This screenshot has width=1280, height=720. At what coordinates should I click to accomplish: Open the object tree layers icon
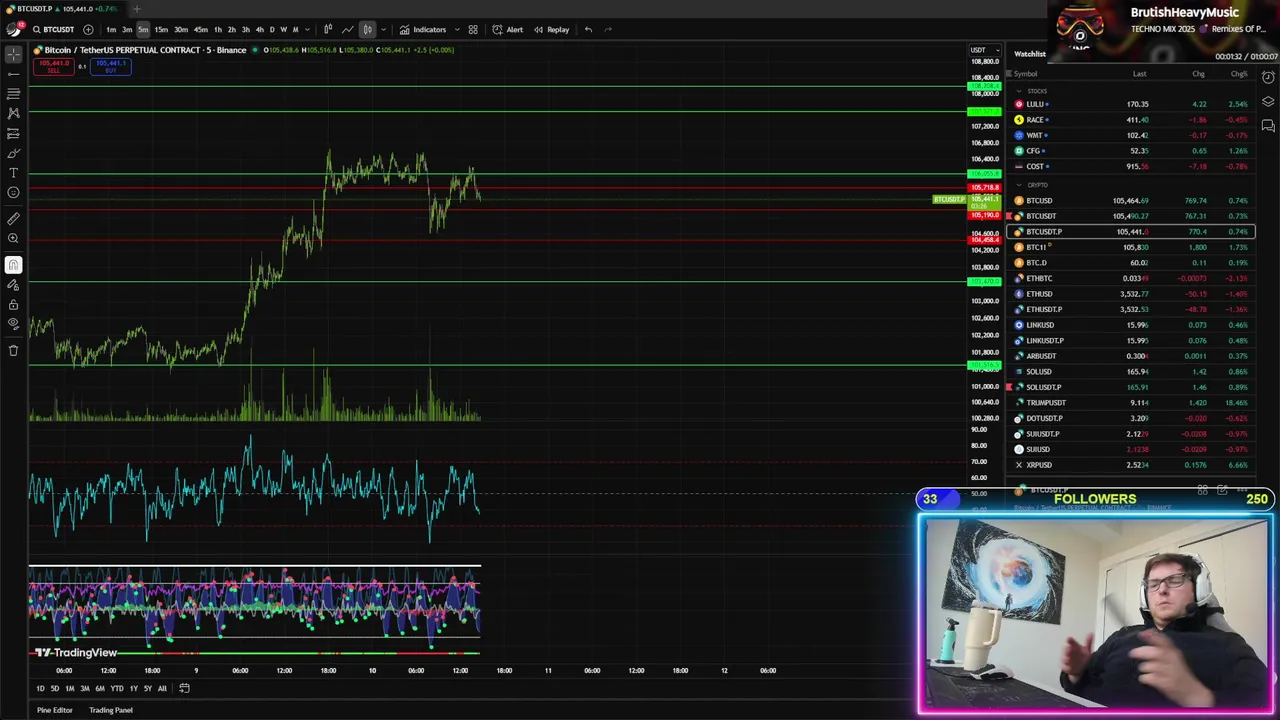point(1268,102)
